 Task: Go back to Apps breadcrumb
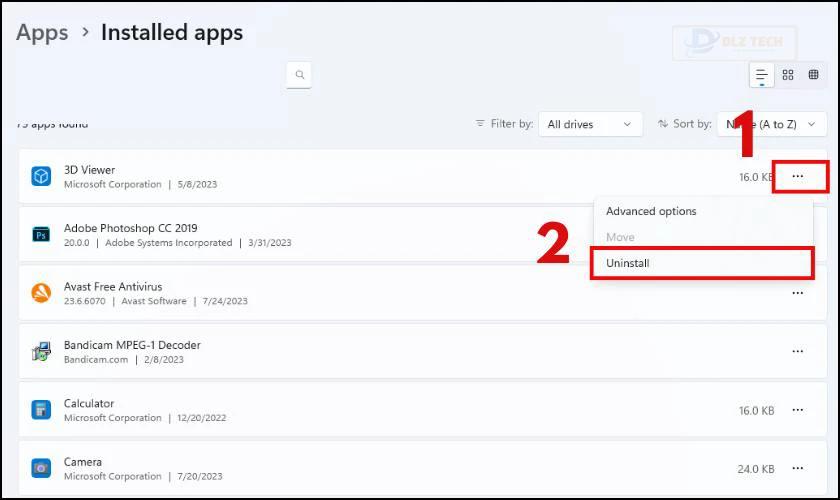pos(42,33)
